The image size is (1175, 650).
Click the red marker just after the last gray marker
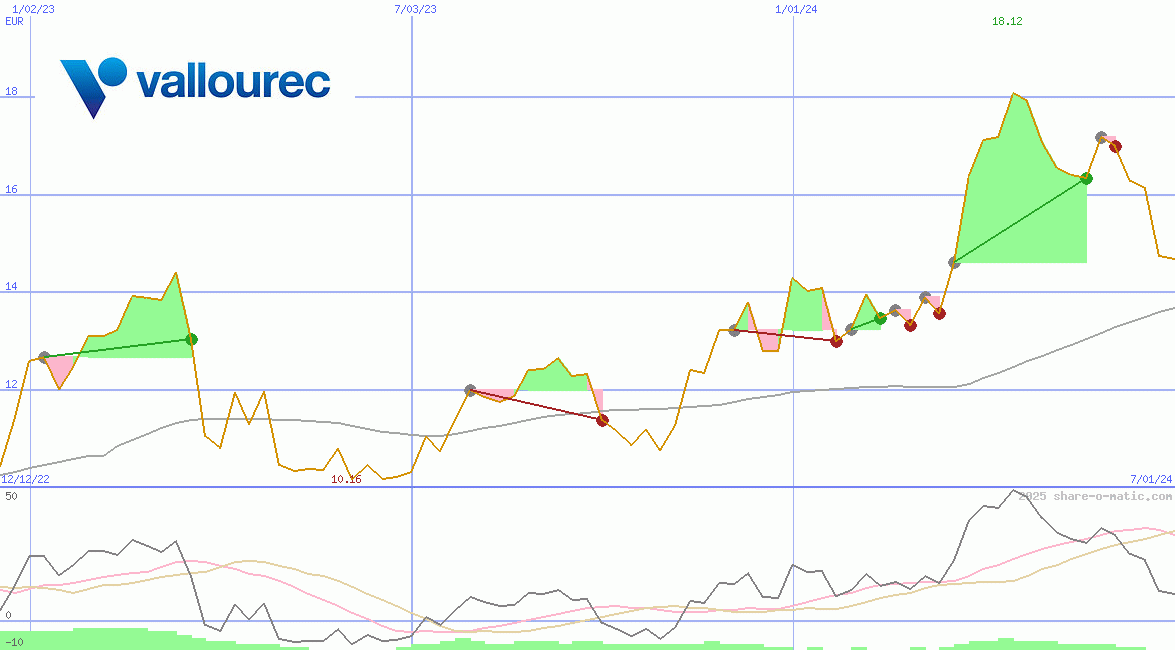1115,146
